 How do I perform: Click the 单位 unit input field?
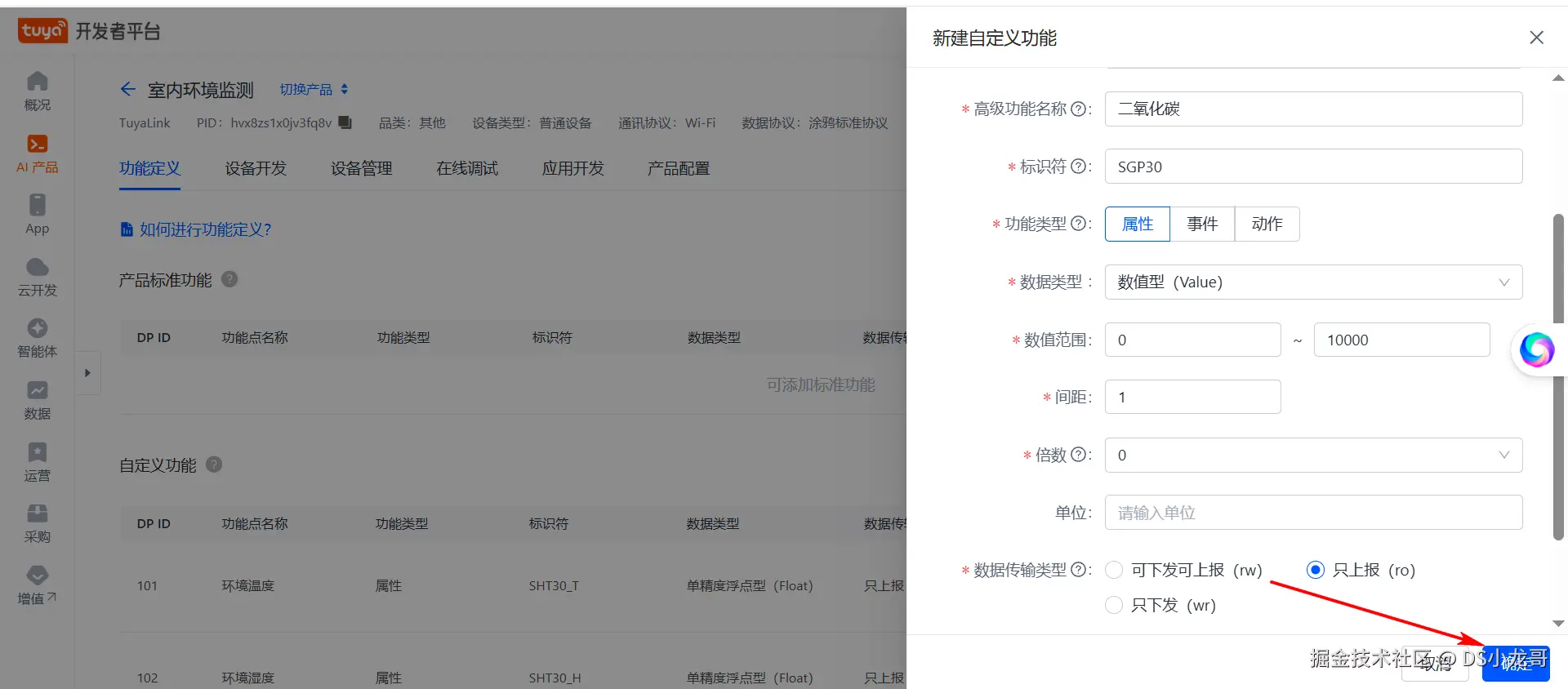[x=1313, y=513]
